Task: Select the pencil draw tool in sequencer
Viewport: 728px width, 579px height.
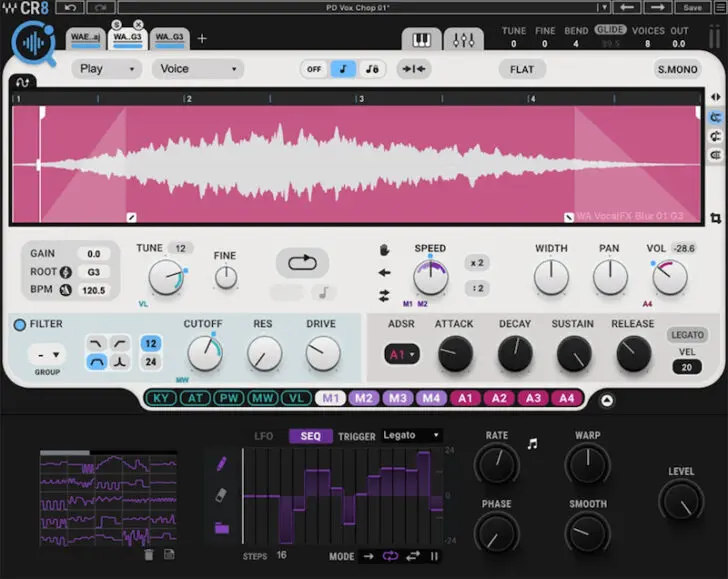Action: [221, 464]
